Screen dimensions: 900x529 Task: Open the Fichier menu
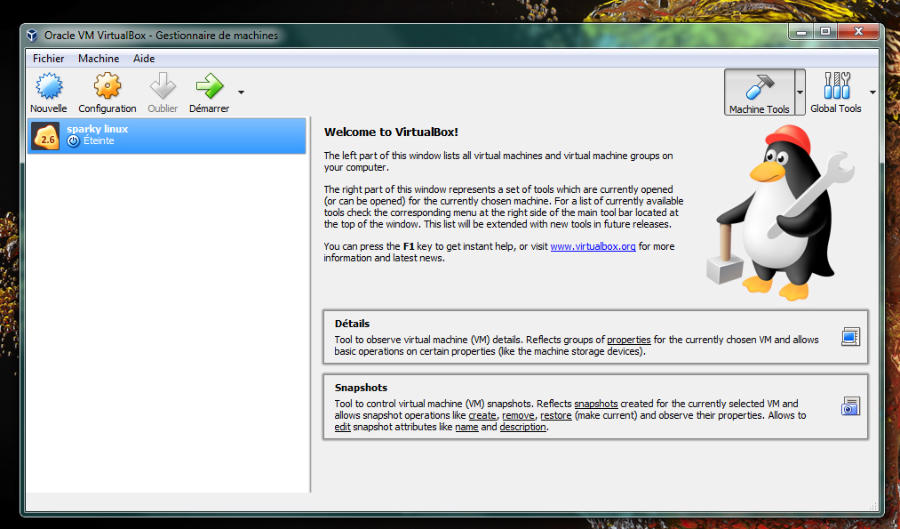48,59
